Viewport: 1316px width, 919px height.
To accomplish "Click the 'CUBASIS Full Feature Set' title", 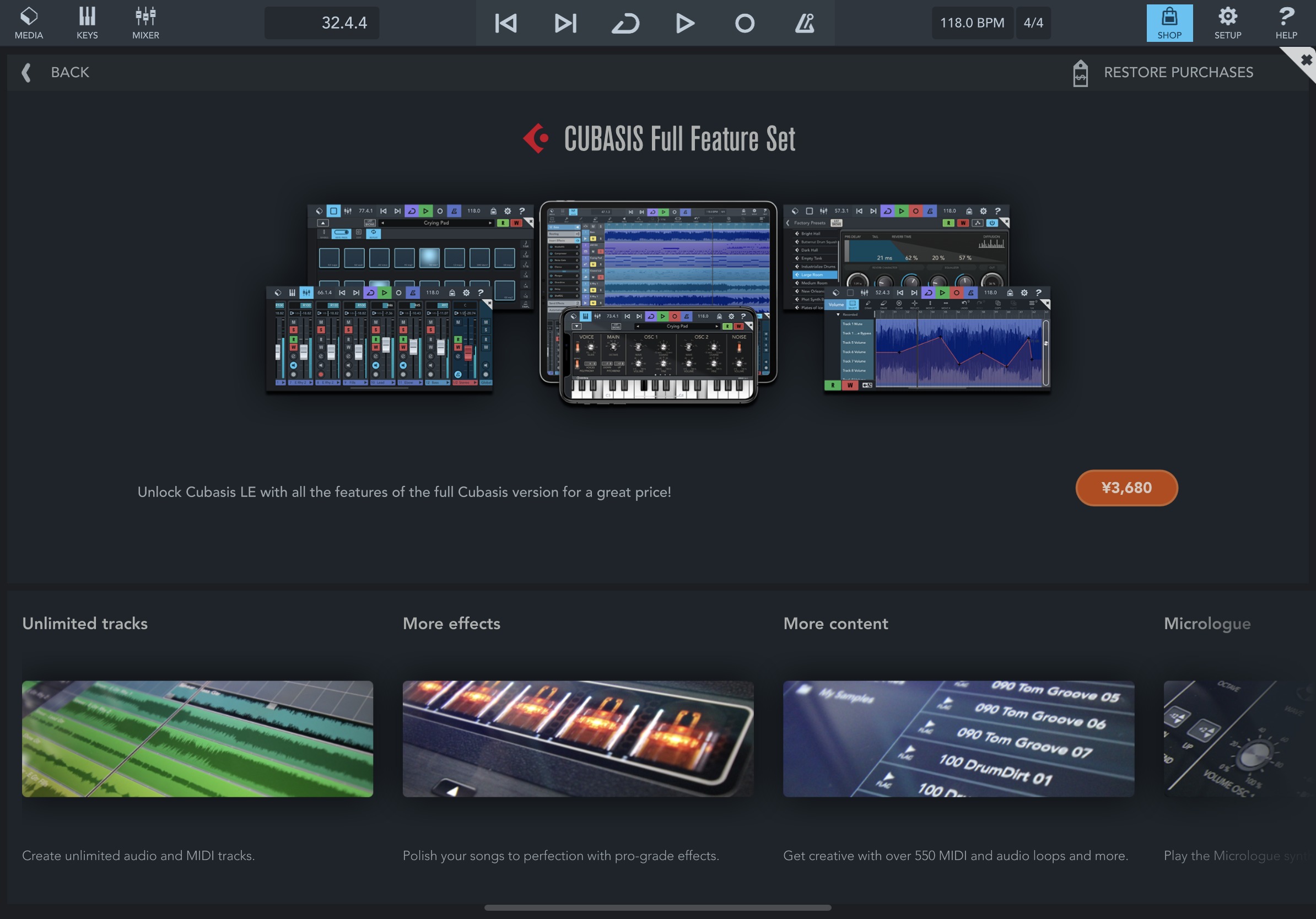I will pyautogui.click(x=679, y=139).
